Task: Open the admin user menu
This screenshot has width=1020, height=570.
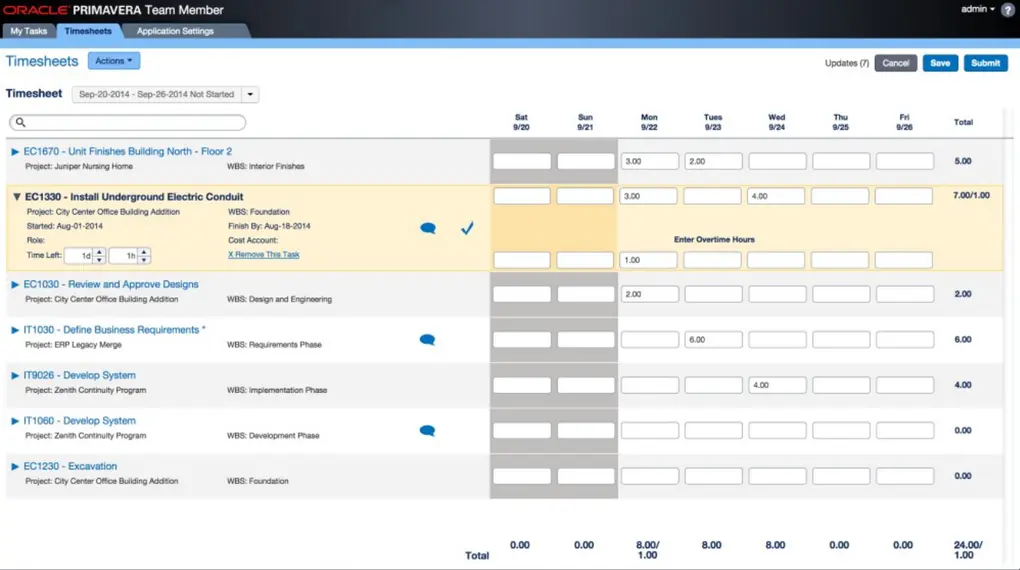Action: click(x=977, y=9)
